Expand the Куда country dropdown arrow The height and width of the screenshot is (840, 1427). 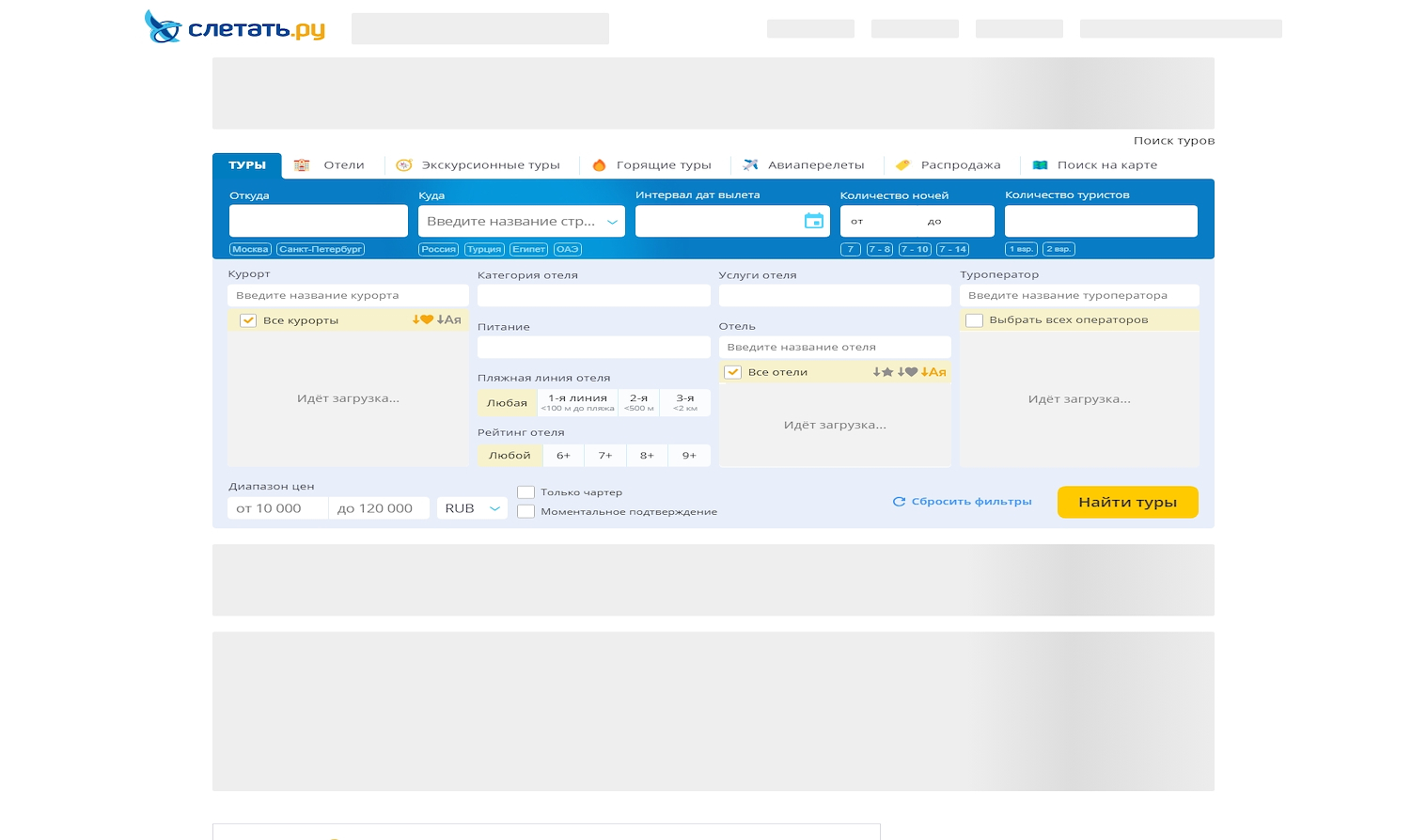point(612,222)
